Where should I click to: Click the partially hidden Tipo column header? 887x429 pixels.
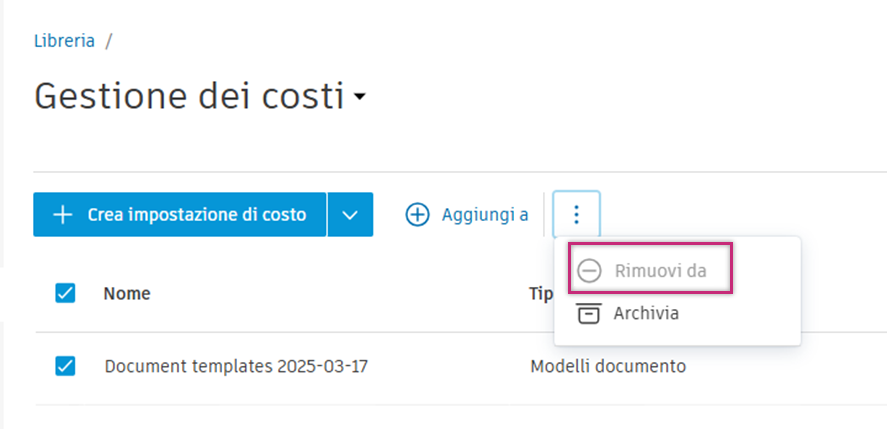click(538, 293)
